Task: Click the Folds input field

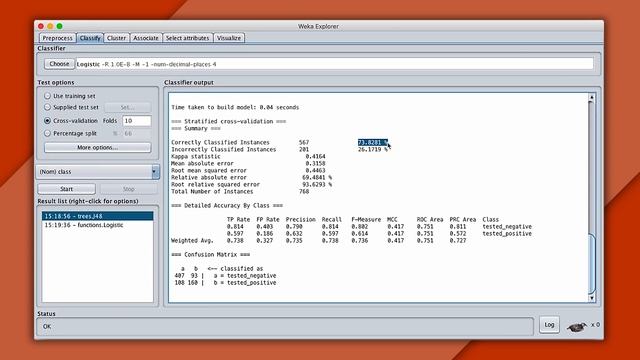Action: coord(137,121)
